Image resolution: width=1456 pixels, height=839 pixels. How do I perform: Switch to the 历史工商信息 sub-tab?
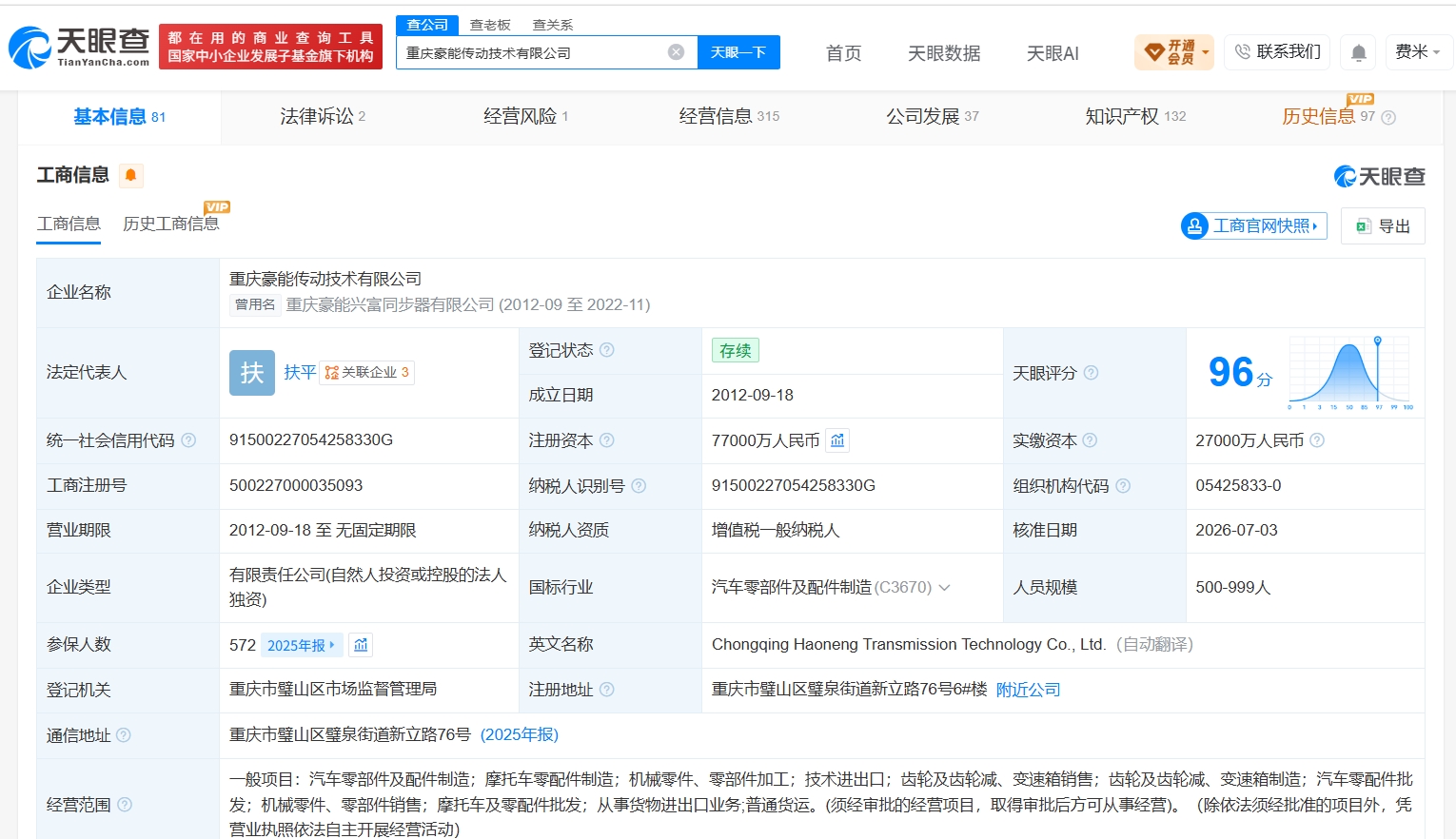tap(171, 224)
